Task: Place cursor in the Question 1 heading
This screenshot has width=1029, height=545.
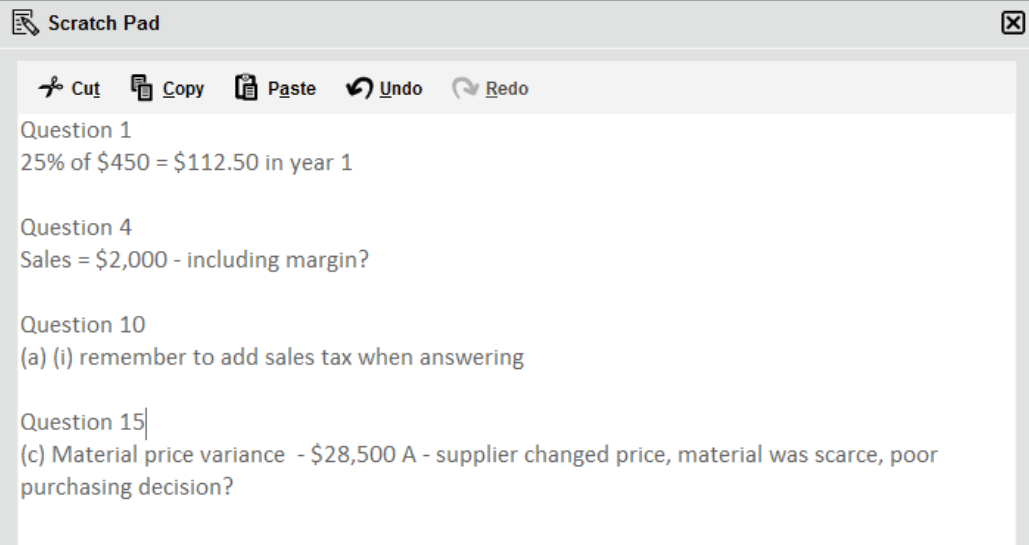Action: pyautogui.click(x=75, y=130)
